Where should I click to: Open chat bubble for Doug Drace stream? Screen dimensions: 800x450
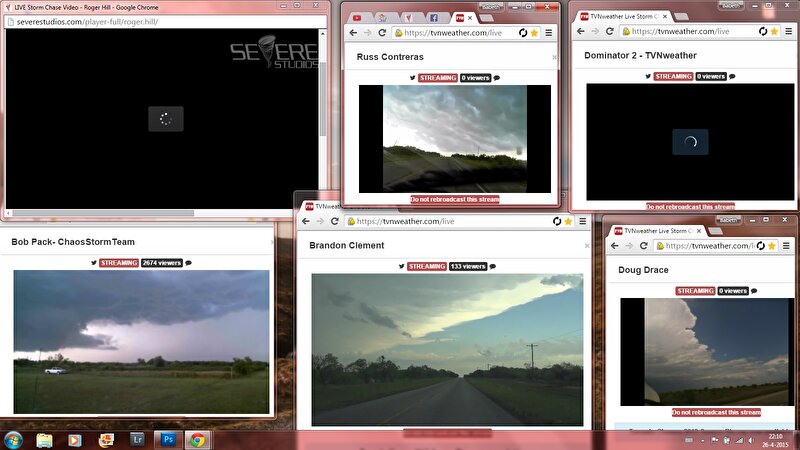pos(754,291)
